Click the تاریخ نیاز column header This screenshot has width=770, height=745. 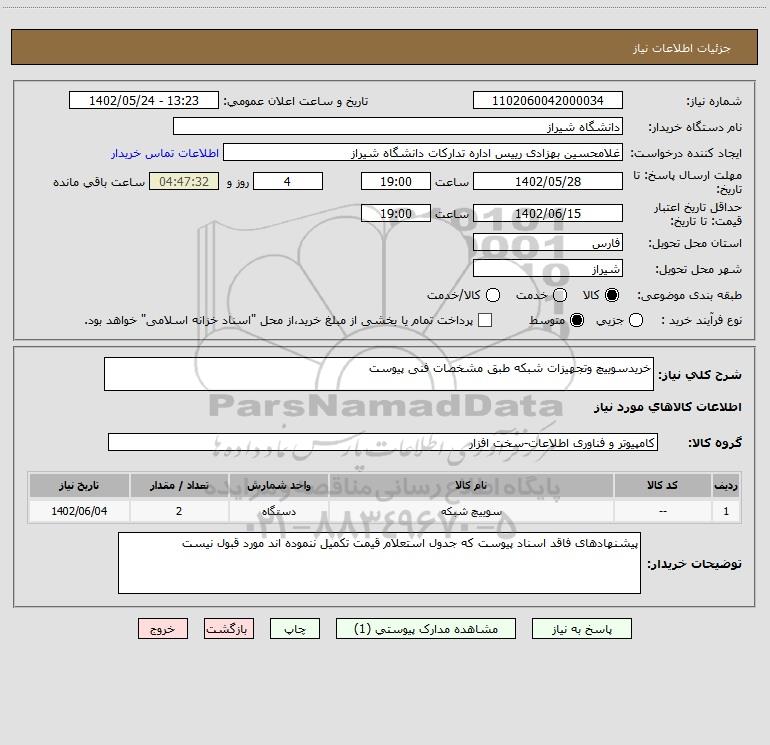79,485
